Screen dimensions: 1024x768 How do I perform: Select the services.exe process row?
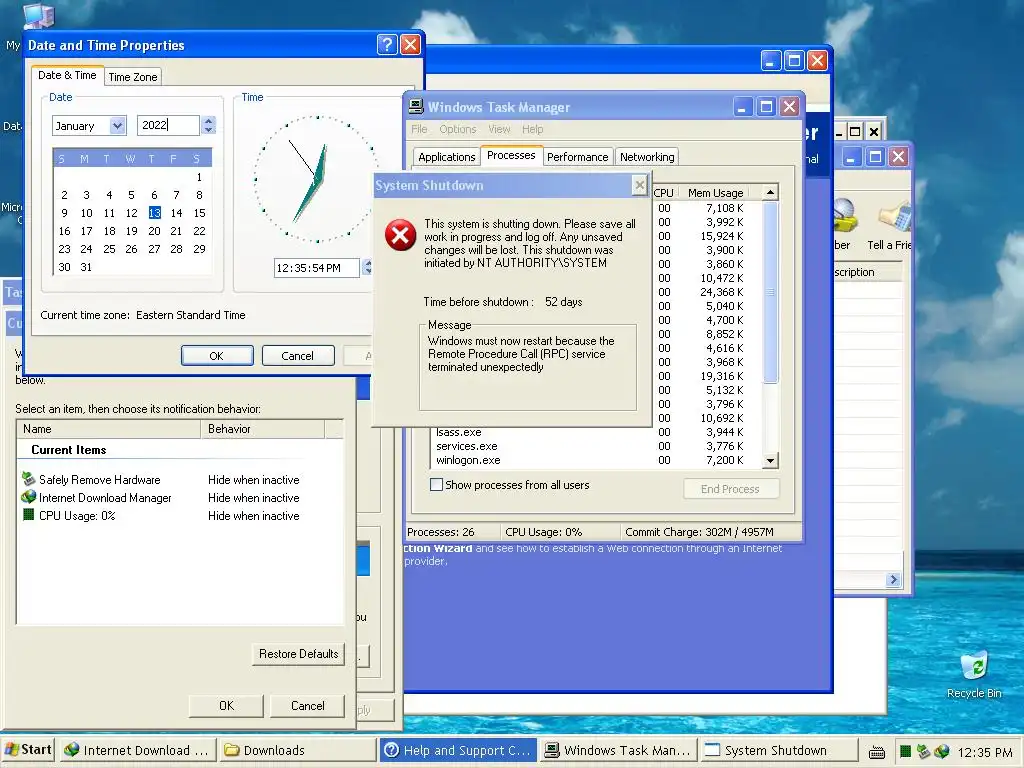tap(597, 446)
